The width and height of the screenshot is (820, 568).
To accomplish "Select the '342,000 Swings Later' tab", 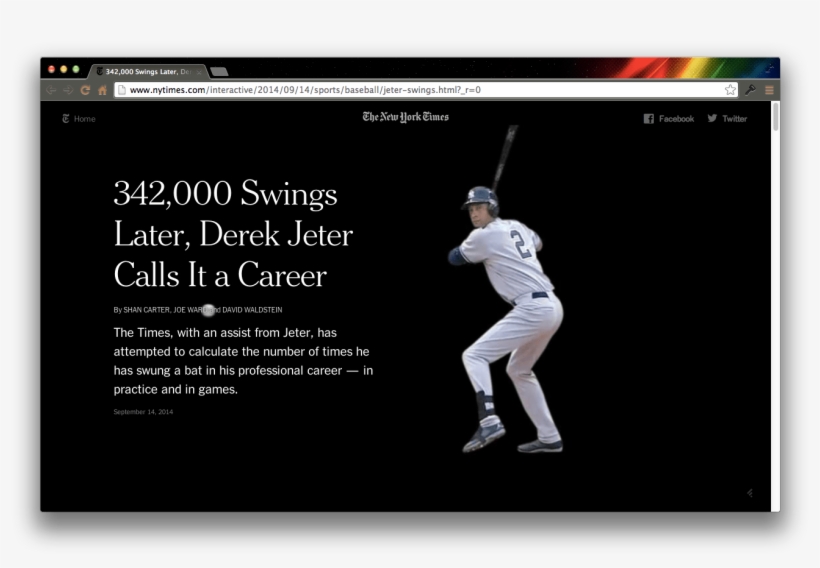I will (148, 72).
